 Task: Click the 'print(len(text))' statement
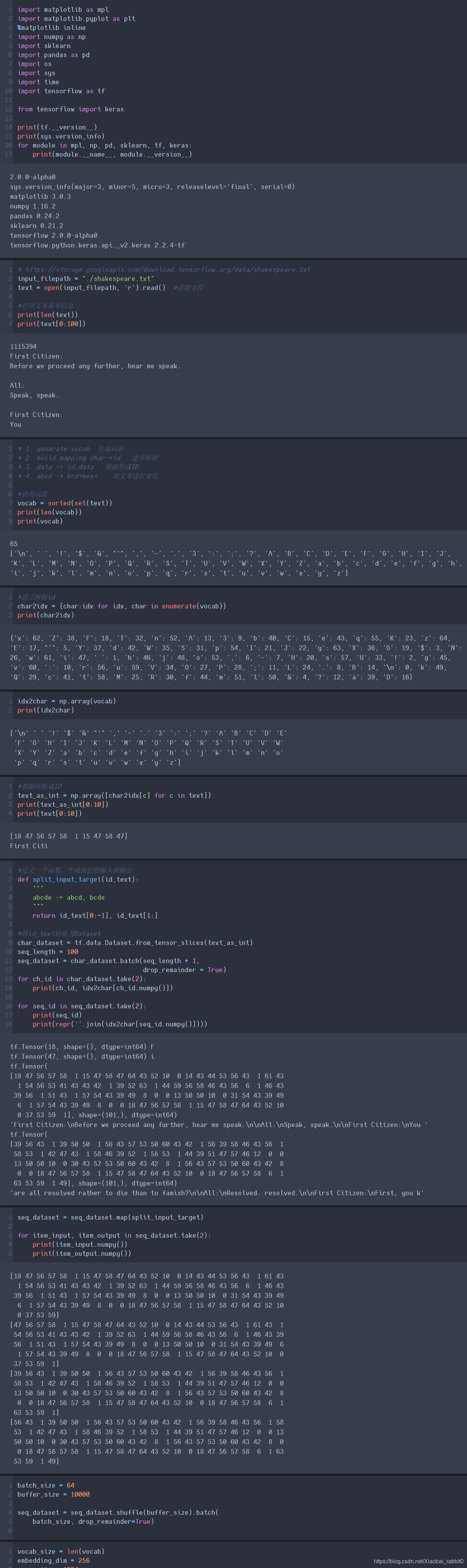(x=48, y=315)
